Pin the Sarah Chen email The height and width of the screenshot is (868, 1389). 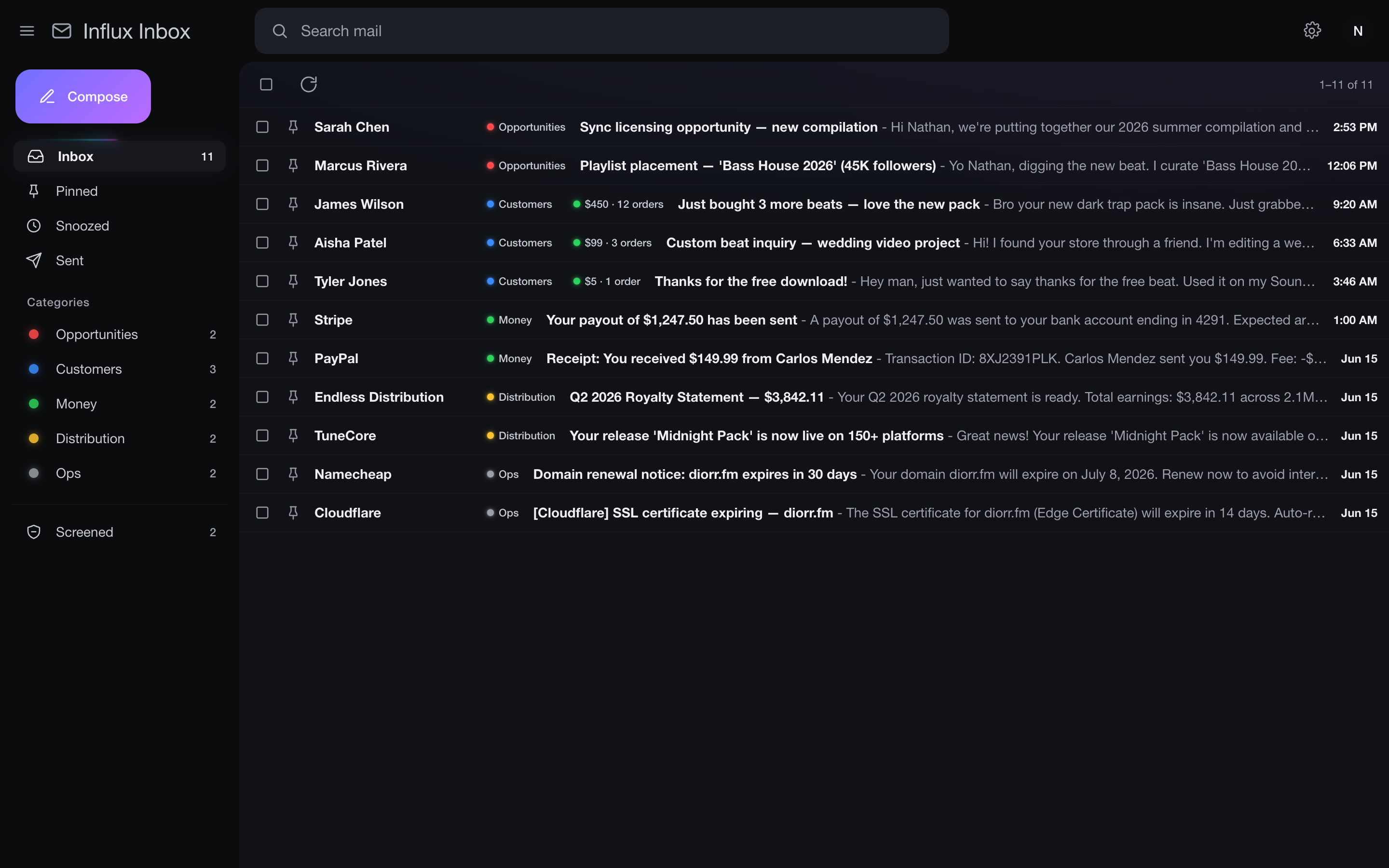point(293,127)
